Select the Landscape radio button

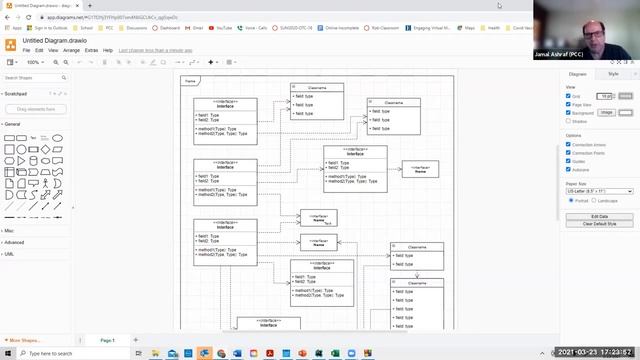(x=594, y=200)
